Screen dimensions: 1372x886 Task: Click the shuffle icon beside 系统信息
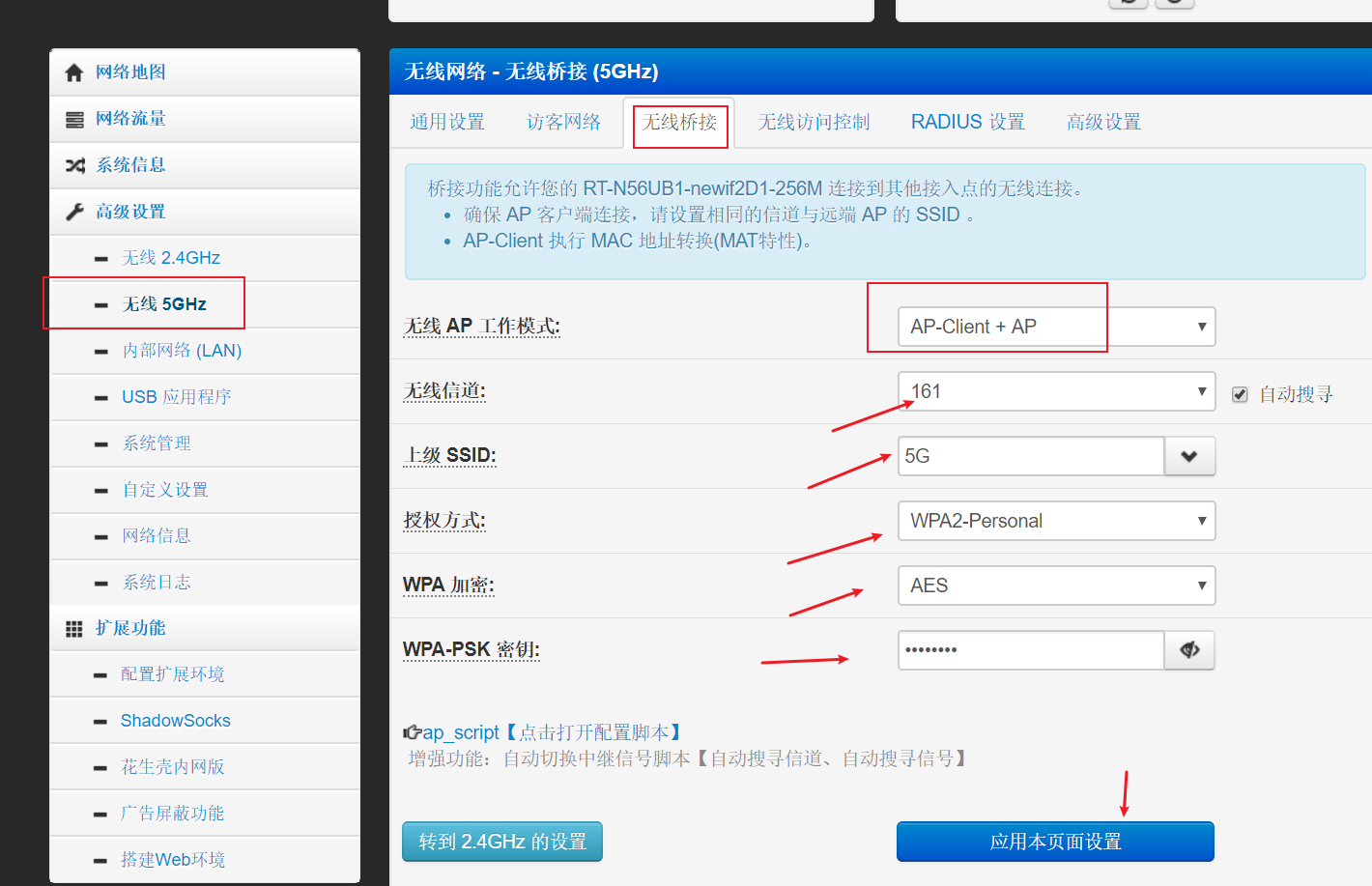point(74,166)
